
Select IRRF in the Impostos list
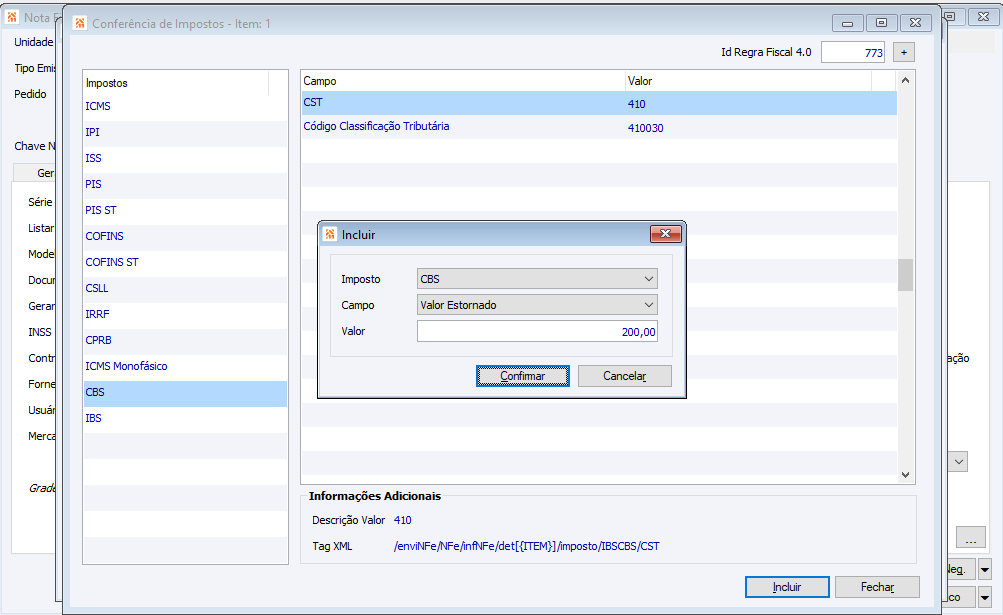(x=185, y=314)
